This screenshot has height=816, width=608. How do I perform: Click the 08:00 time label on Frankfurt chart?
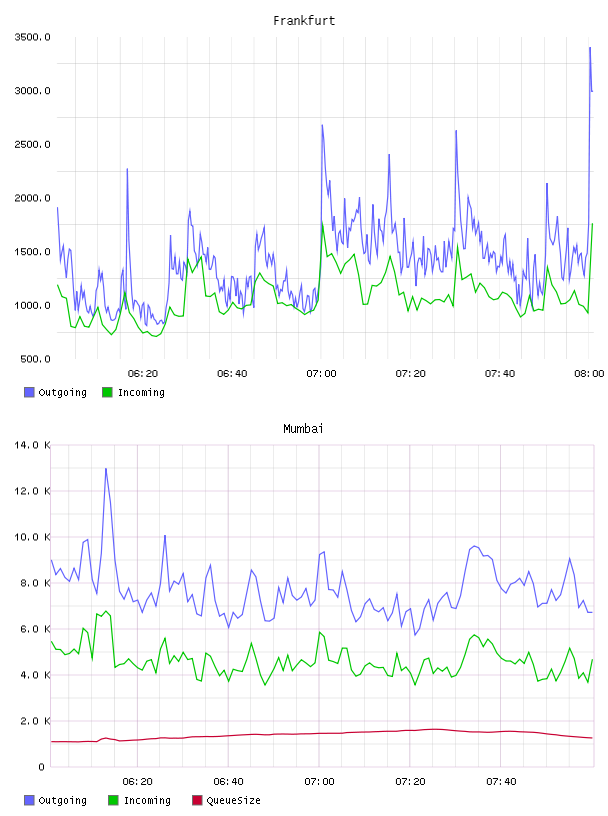pyautogui.click(x=589, y=374)
